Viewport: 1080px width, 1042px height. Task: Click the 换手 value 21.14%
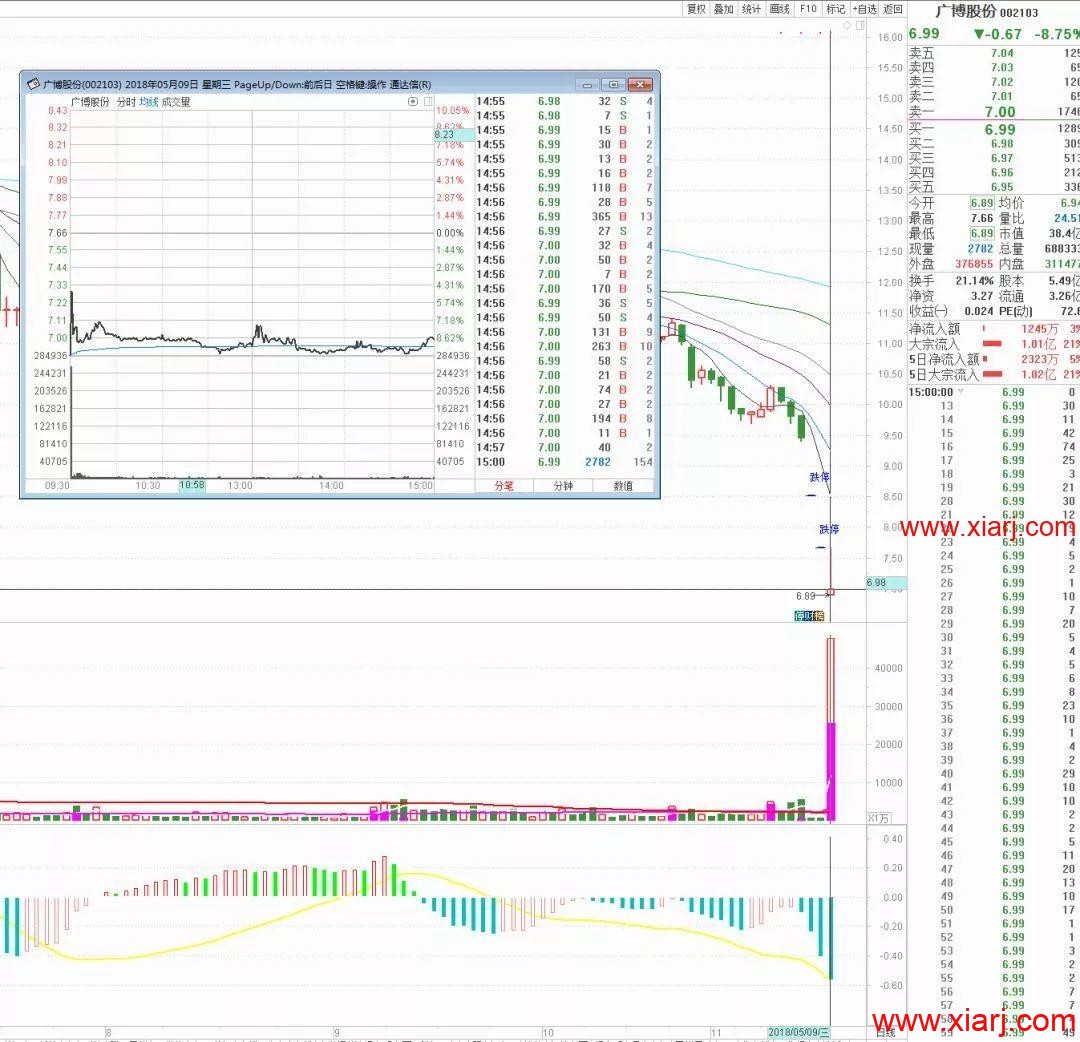tap(975, 280)
